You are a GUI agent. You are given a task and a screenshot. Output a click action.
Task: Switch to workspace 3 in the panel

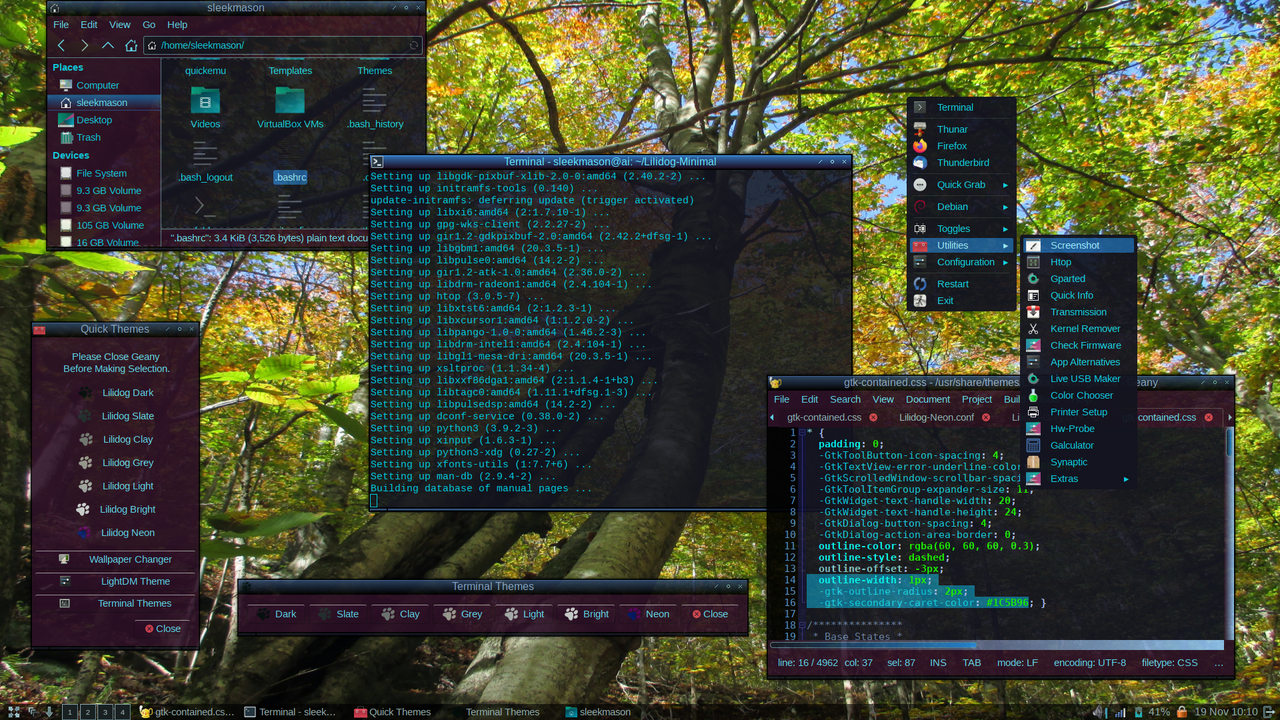[x=104, y=712]
